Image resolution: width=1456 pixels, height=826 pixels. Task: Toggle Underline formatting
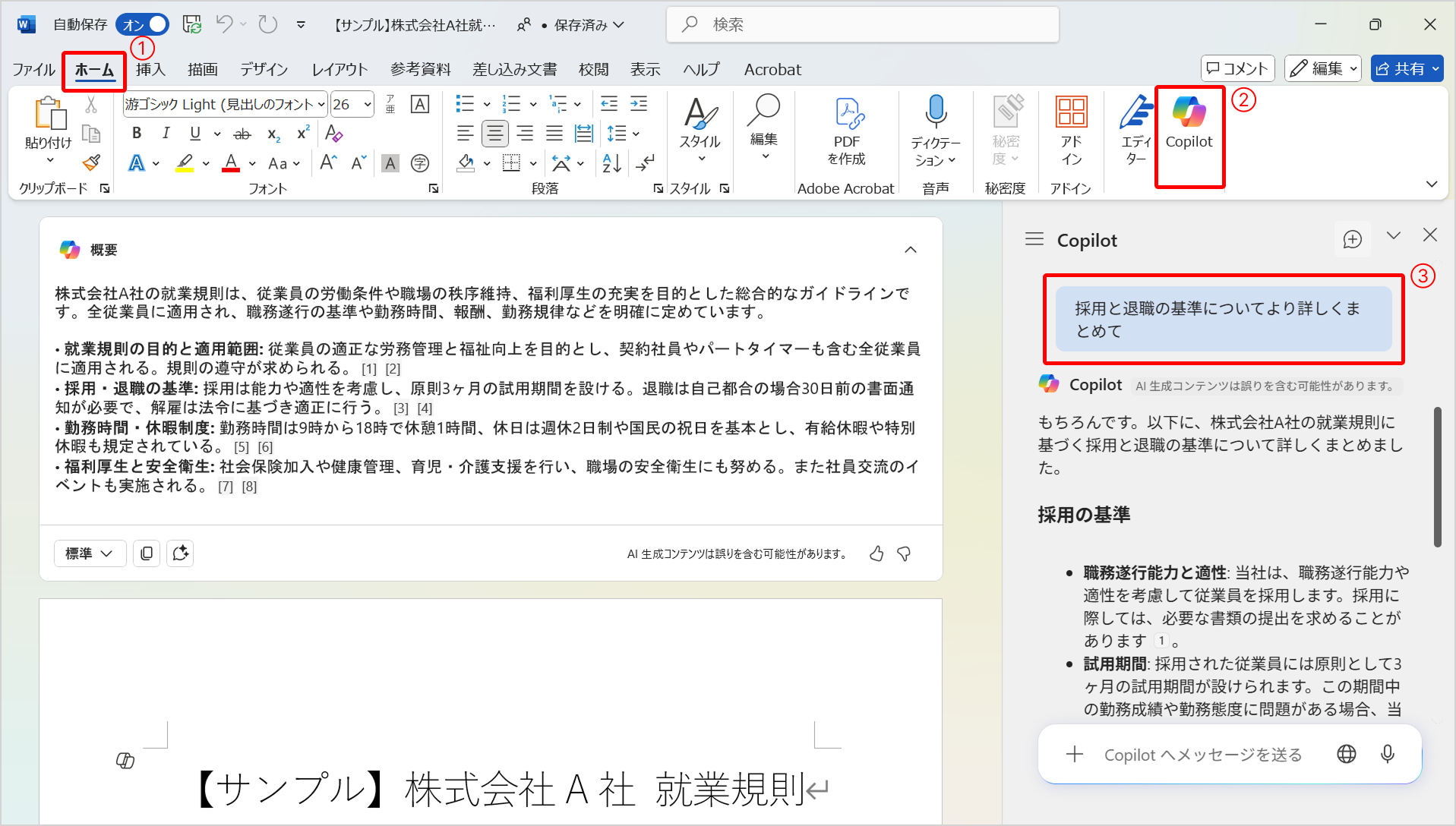click(x=195, y=134)
